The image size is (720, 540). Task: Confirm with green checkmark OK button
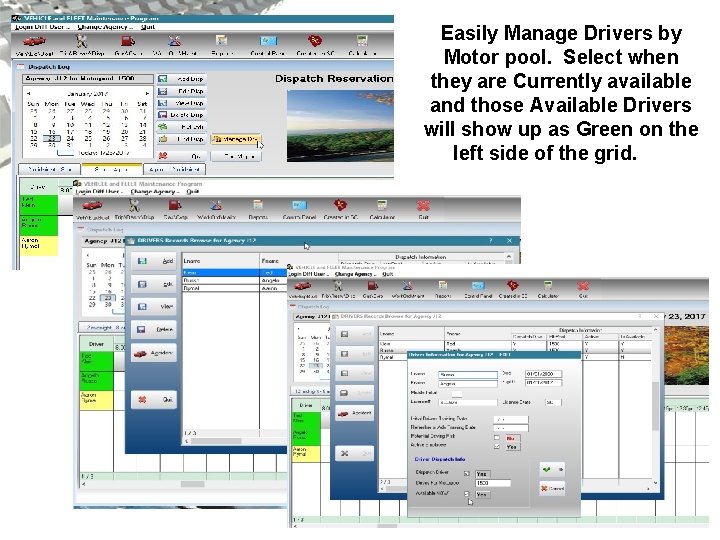[x=552, y=470]
